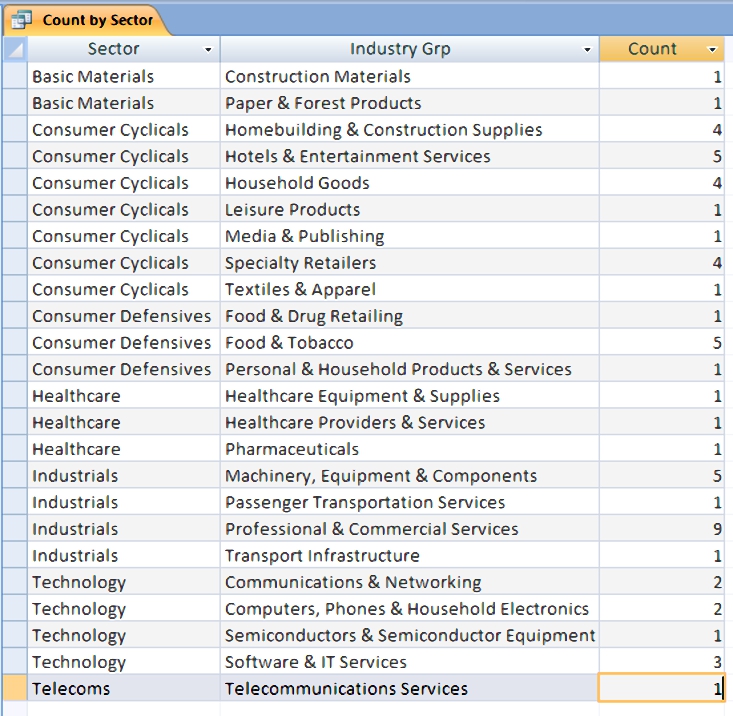Click count 5 for Hotels & Entertainment Services

(661, 156)
